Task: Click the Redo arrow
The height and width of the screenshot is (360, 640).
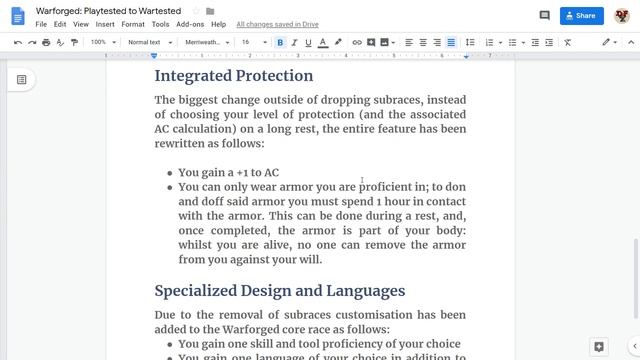Action: pos(32,42)
